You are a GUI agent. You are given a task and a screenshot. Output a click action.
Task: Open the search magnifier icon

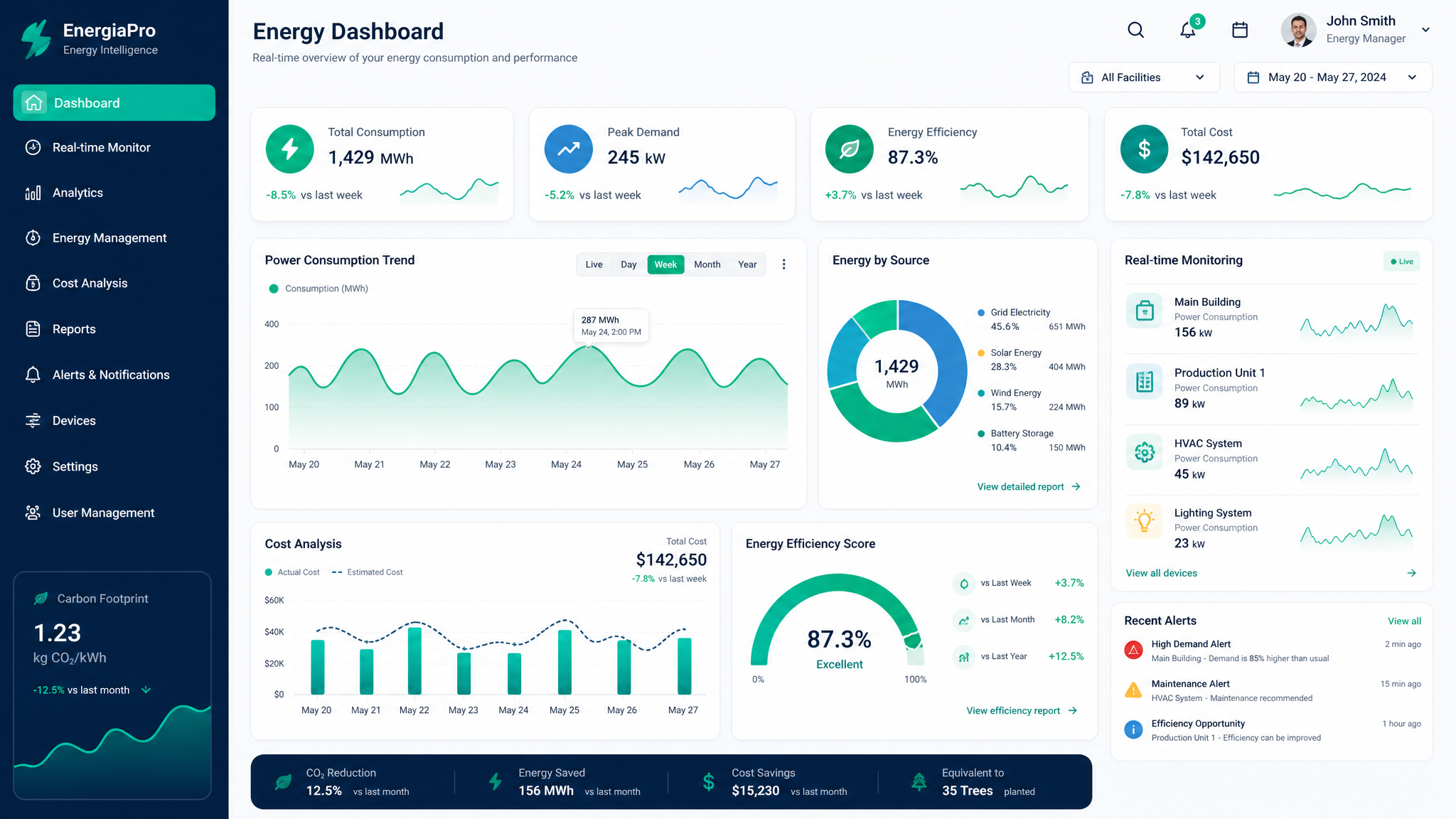point(1135,30)
